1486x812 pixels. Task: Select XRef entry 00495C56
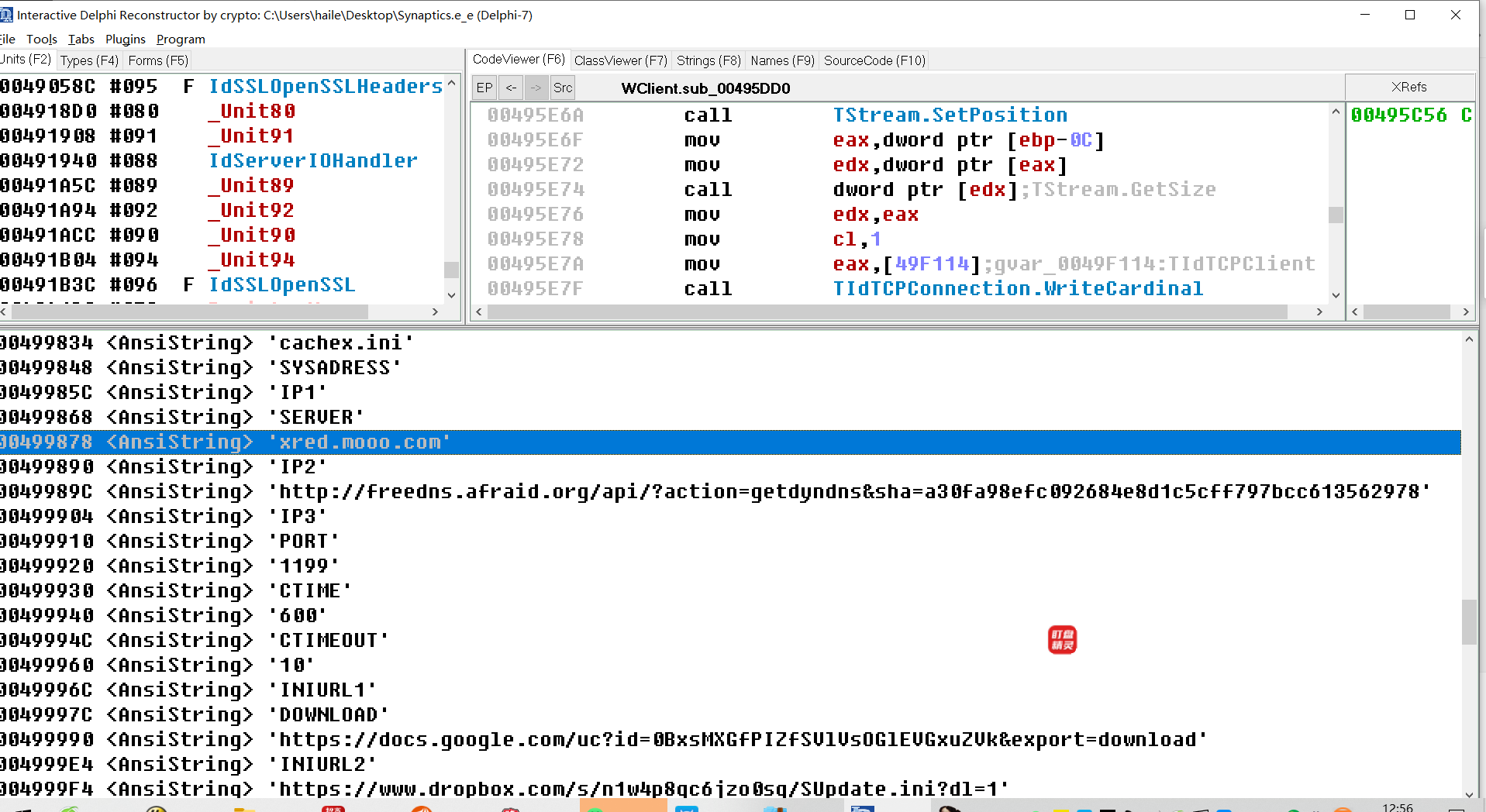pos(1411,115)
